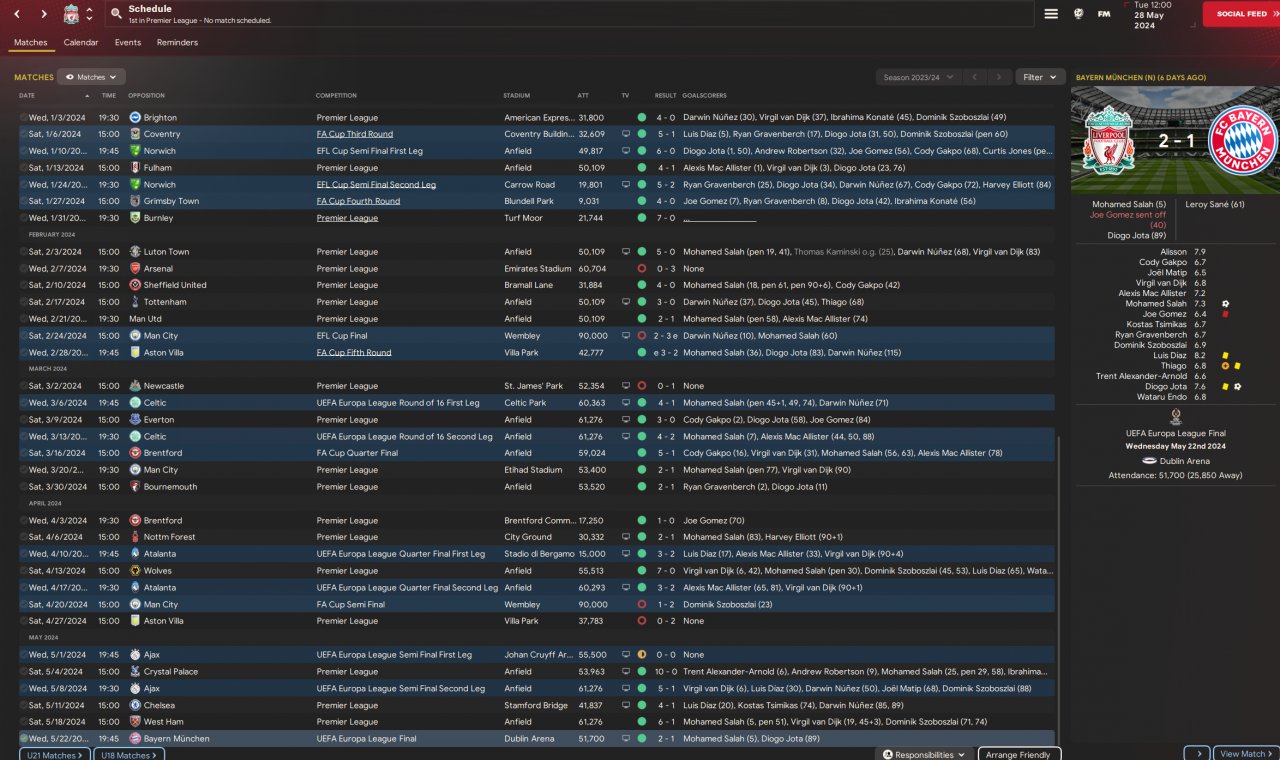Sort by the Stadium column header

[x=517, y=96]
